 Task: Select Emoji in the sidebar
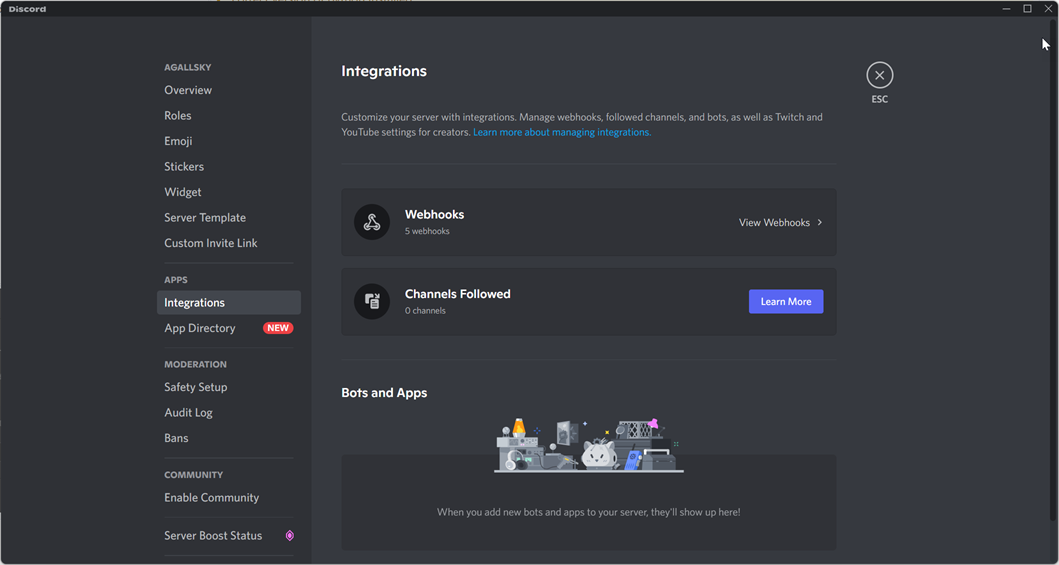click(178, 141)
